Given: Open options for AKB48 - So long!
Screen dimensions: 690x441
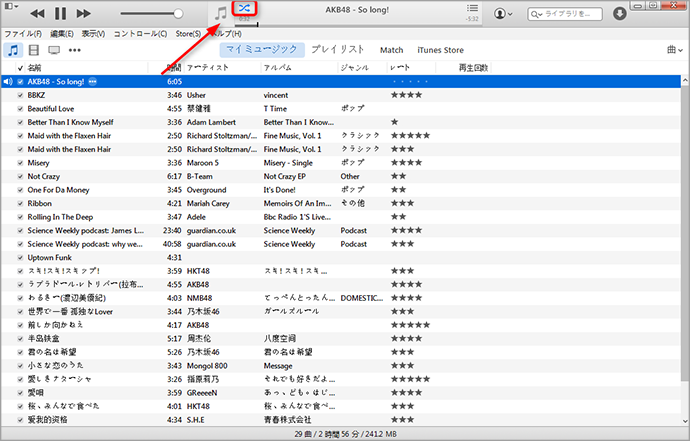Looking at the screenshot, I should click(x=92, y=81).
